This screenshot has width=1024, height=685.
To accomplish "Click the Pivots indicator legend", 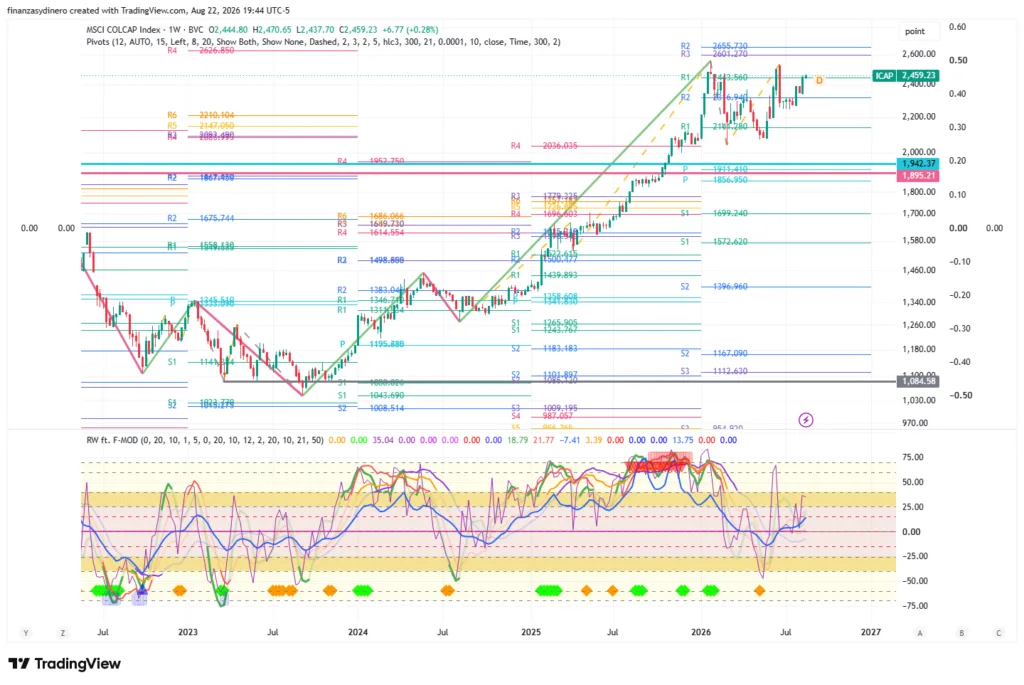I will pyautogui.click(x=323, y=42).
